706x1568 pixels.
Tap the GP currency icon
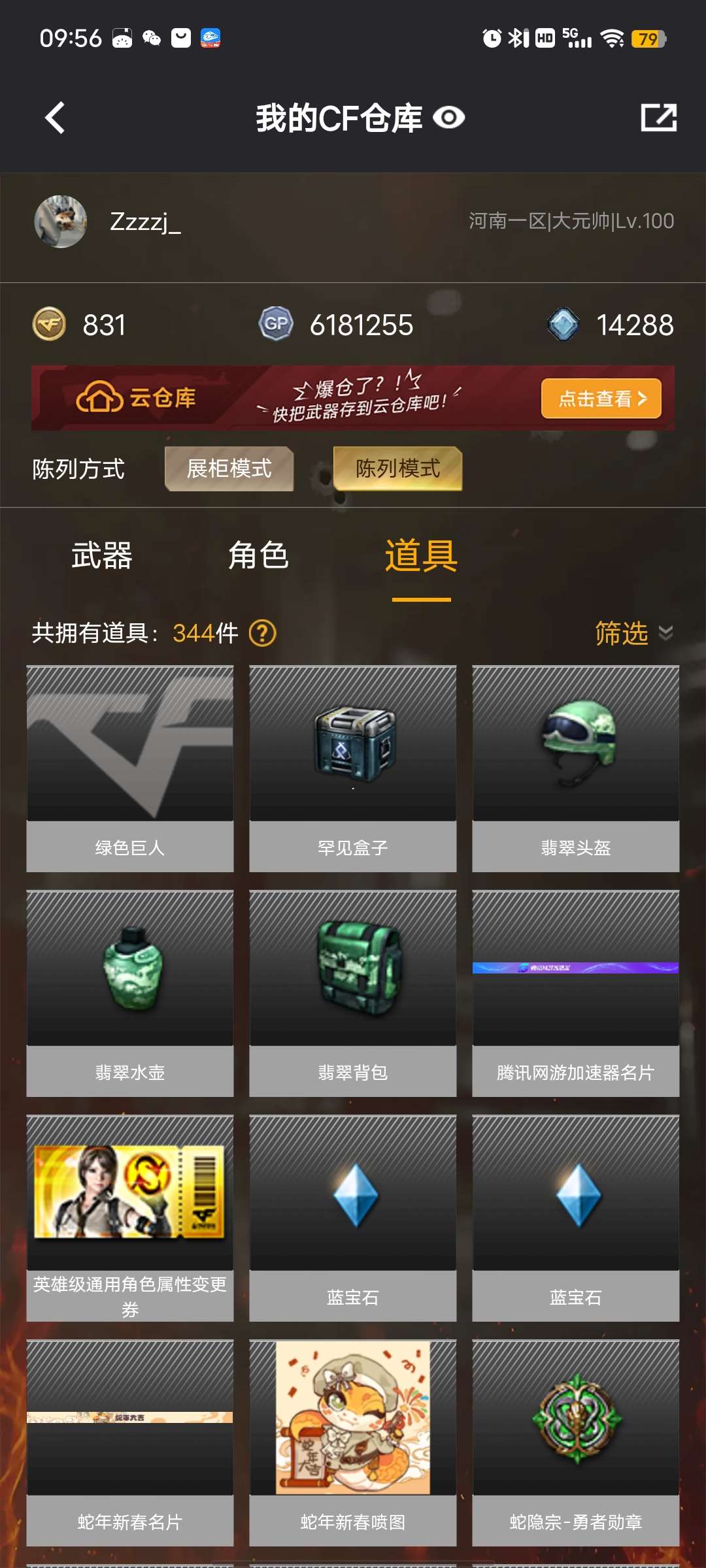click(x=276, y=324)
